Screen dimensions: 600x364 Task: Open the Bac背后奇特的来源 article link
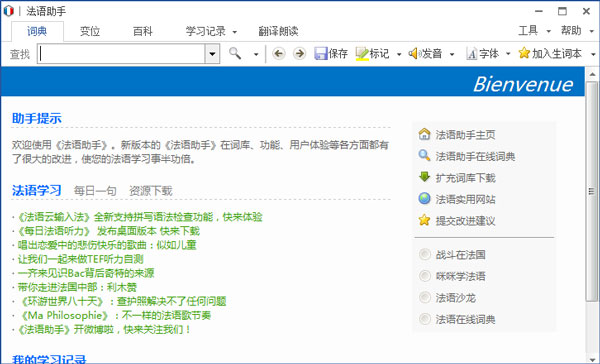click(86, 273)
